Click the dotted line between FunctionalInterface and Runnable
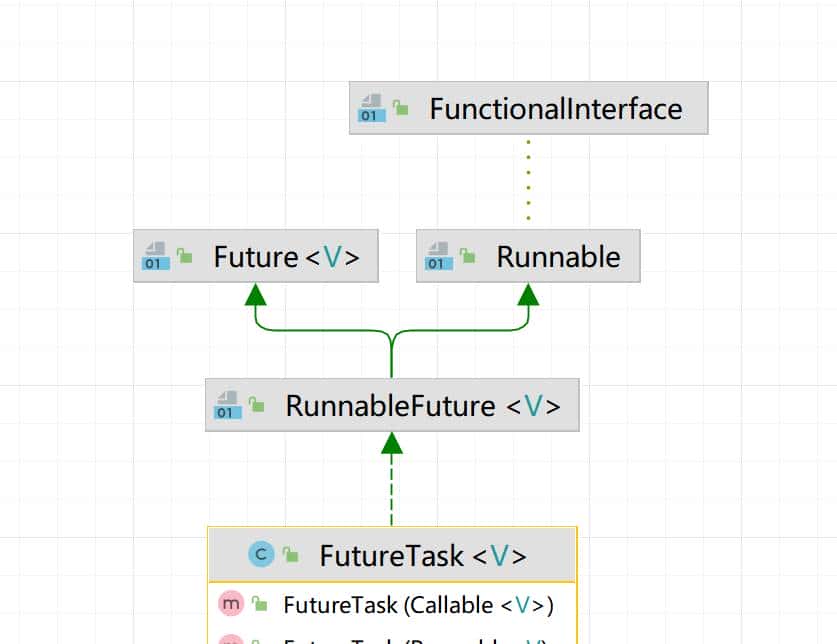This screenshot has width=837, height=644. pyautogui.click(x=528, y=180)
